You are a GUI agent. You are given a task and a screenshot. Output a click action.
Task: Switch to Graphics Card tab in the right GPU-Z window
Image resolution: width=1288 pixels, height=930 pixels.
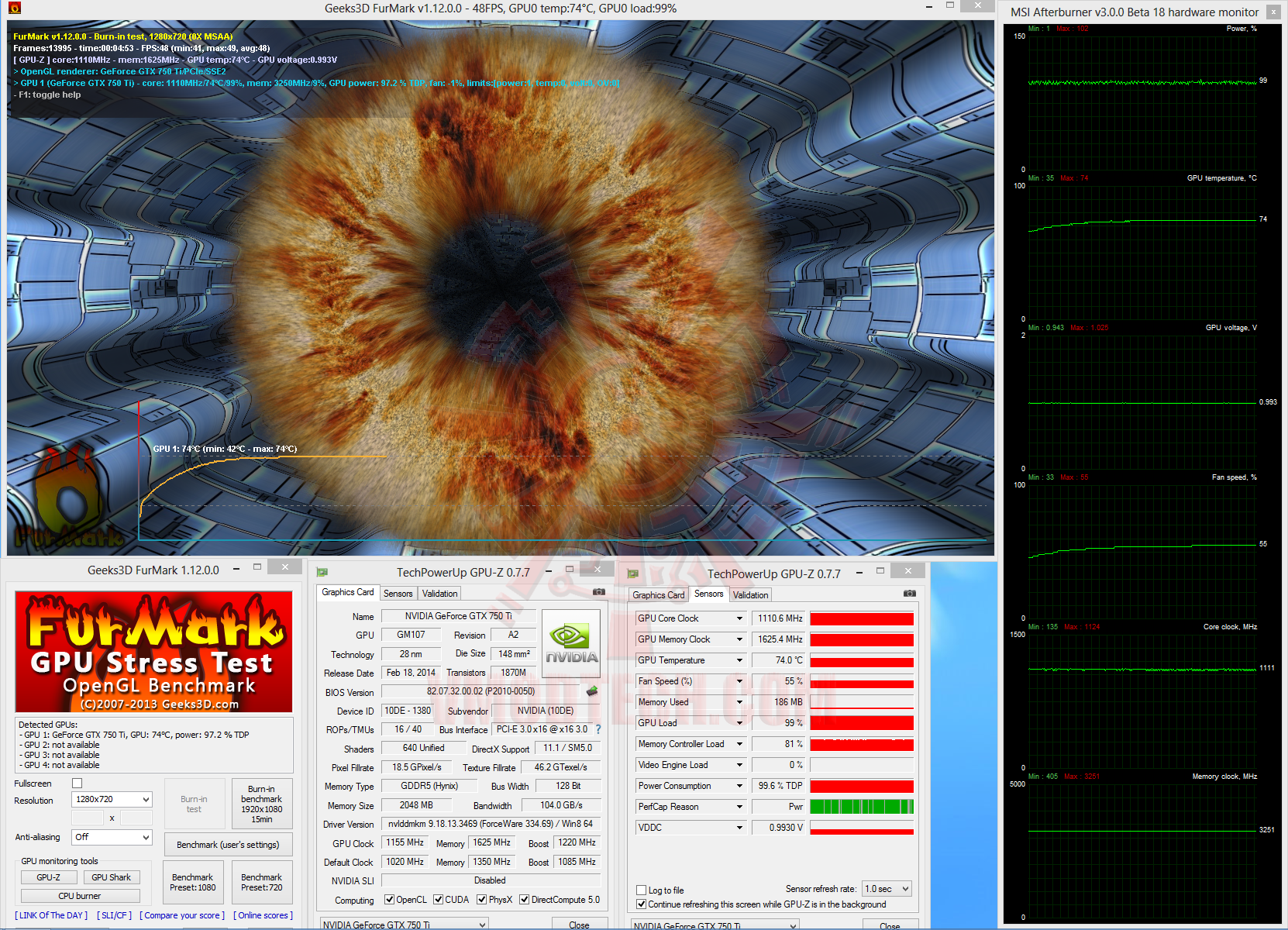(659, 595)
